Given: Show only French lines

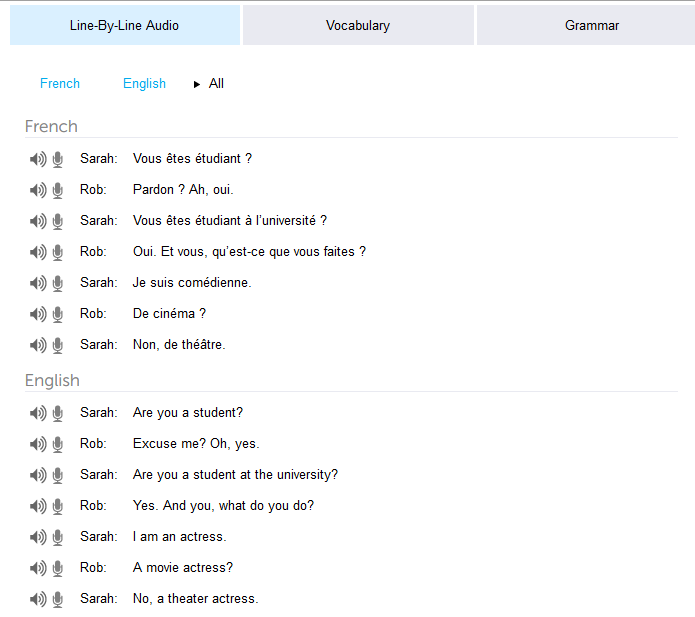Looking at the screenshot, I should (60, 84).
